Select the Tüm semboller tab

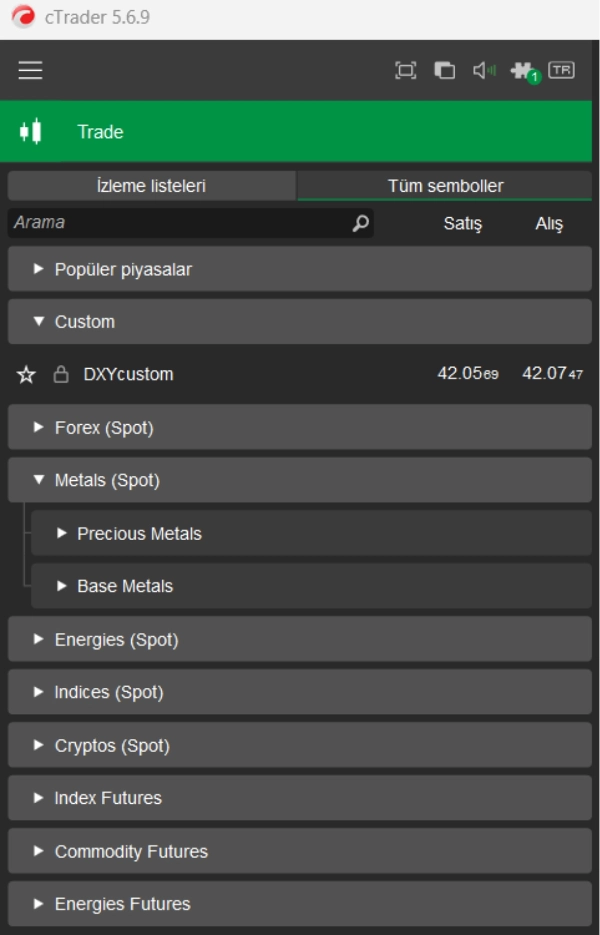click(x=445, y=186)
